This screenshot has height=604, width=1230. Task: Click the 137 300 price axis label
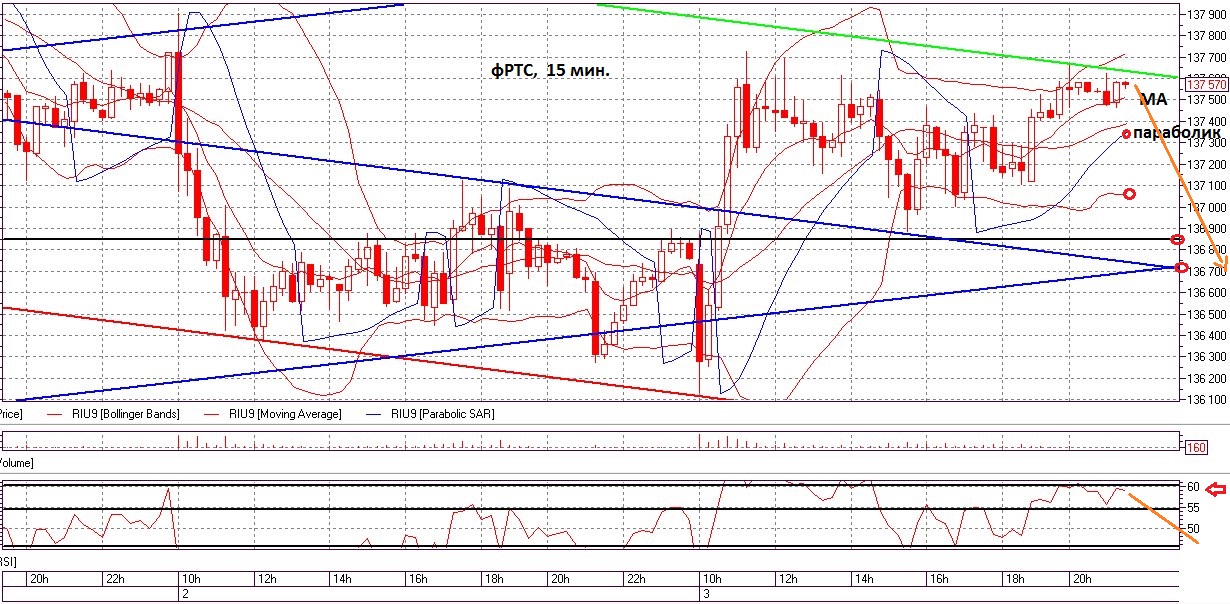(x=1205, y=142)
